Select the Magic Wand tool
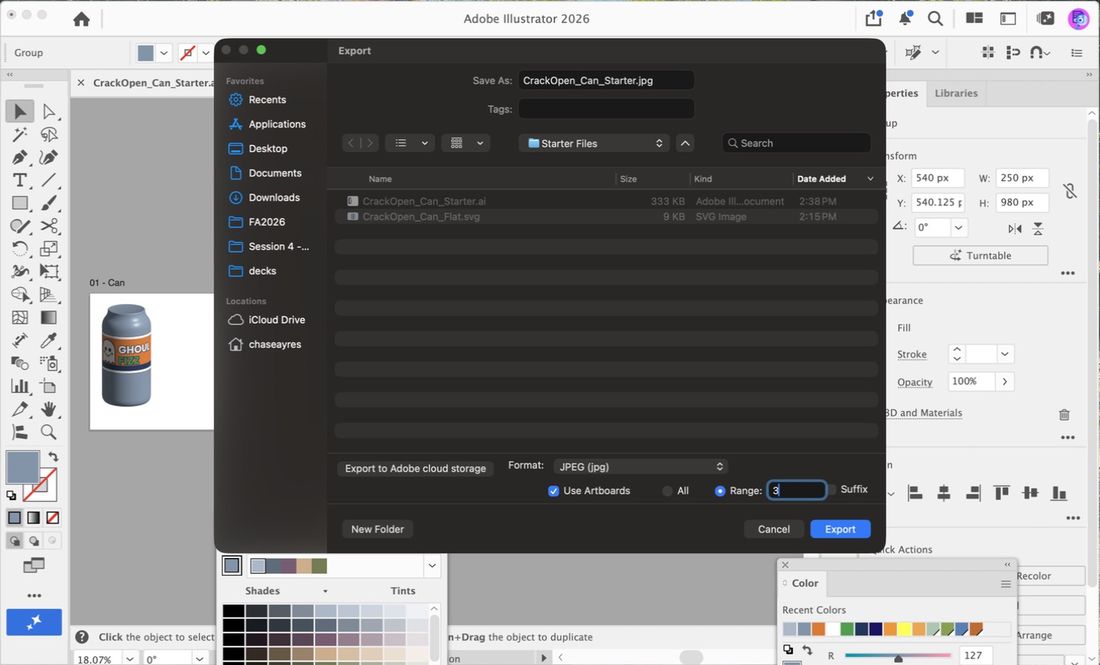The height and width of the screenshot is (665, 1100). click(20, 134)
